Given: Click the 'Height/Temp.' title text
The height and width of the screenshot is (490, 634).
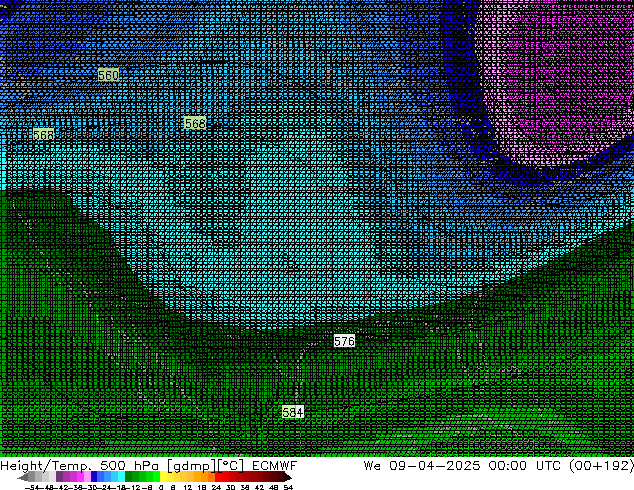Looking at the screenshot, I should click(46, 465).
